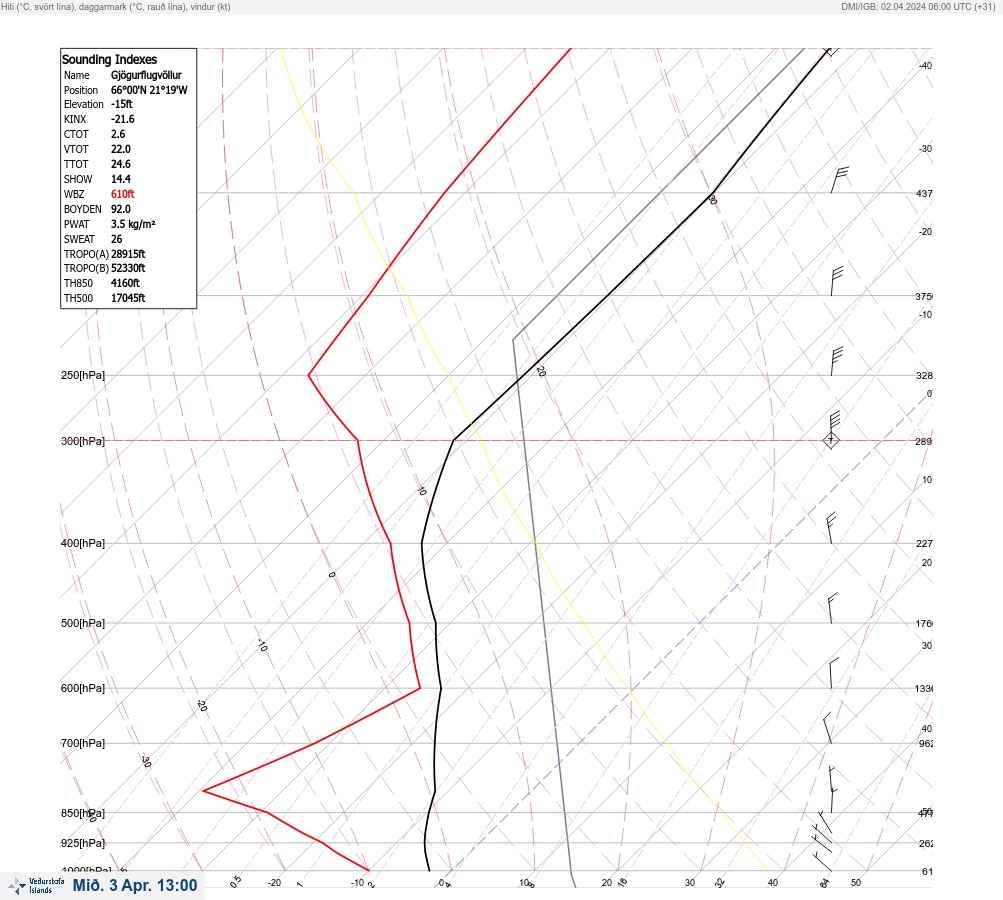Image resolution: width=1003 pixels, height=900 pixels.
Task: Click the DMI/IGB model run timestamp
Action: 919,7
